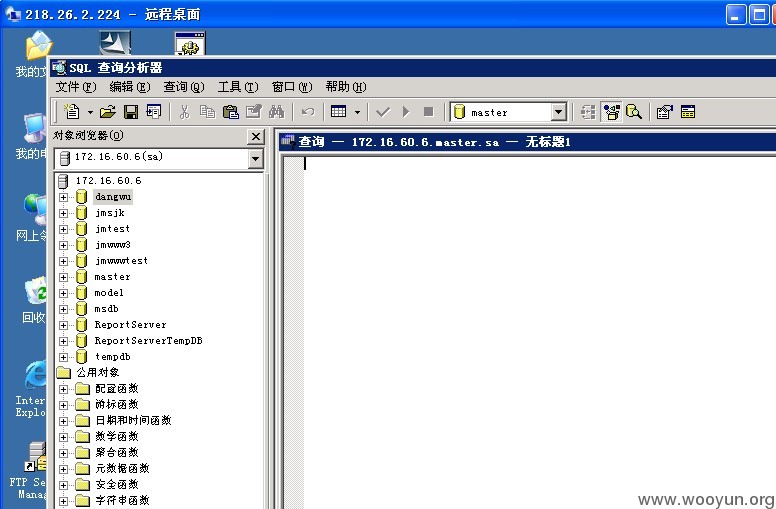Image resolution: width=776 pixels, height=509 pixels.
Task: Click the Find binoculars icon
Action: pos(277,112)
